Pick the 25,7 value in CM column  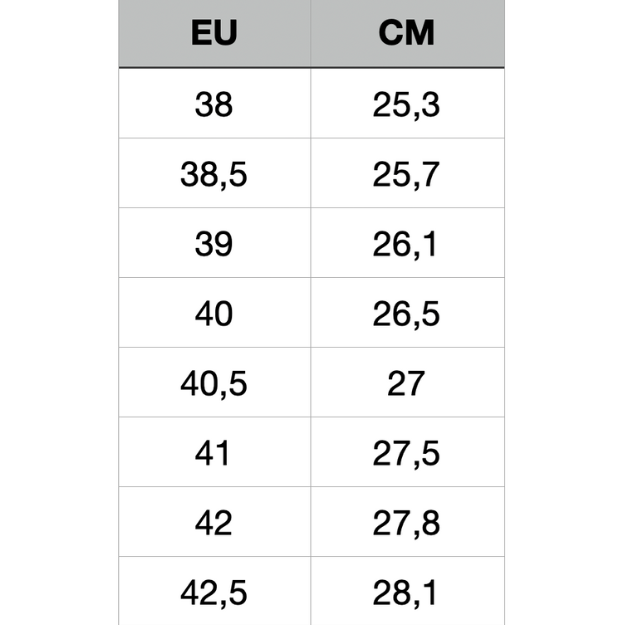(x=407, y=173)
